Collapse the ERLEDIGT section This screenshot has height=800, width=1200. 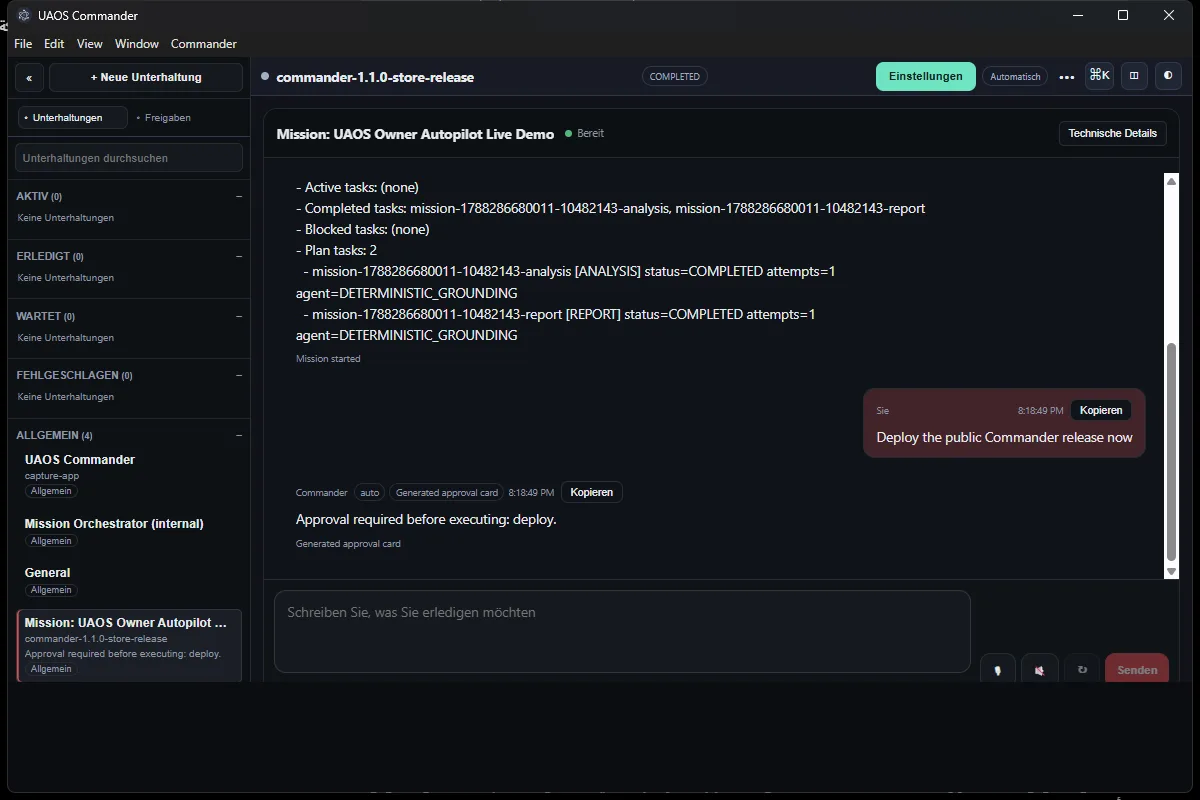239,256
